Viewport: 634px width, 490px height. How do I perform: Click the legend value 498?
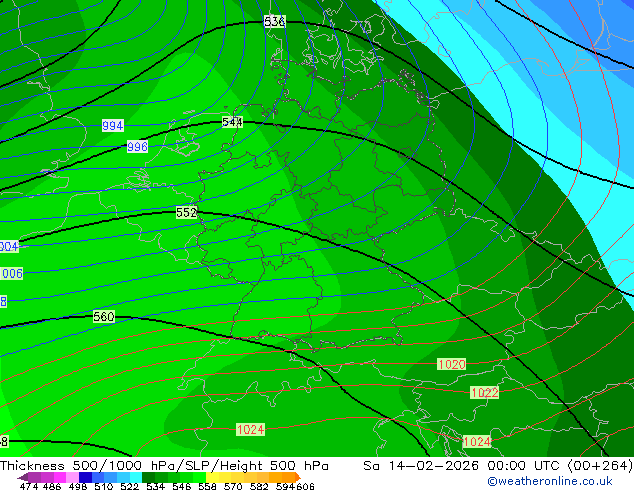[x=78, y=486]
